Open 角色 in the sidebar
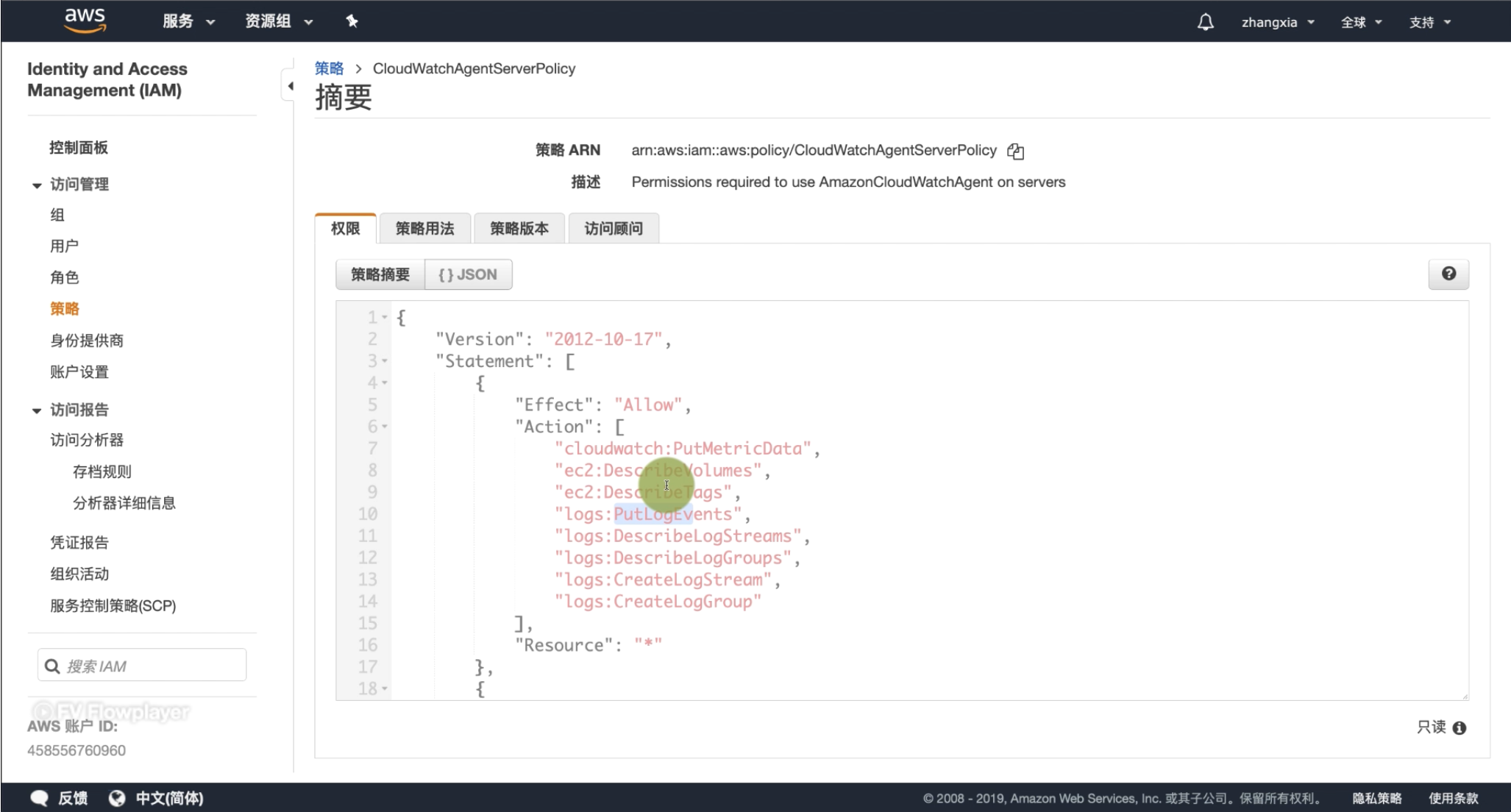This screenshot has width=1511, height=812. [x=64, y=277]
